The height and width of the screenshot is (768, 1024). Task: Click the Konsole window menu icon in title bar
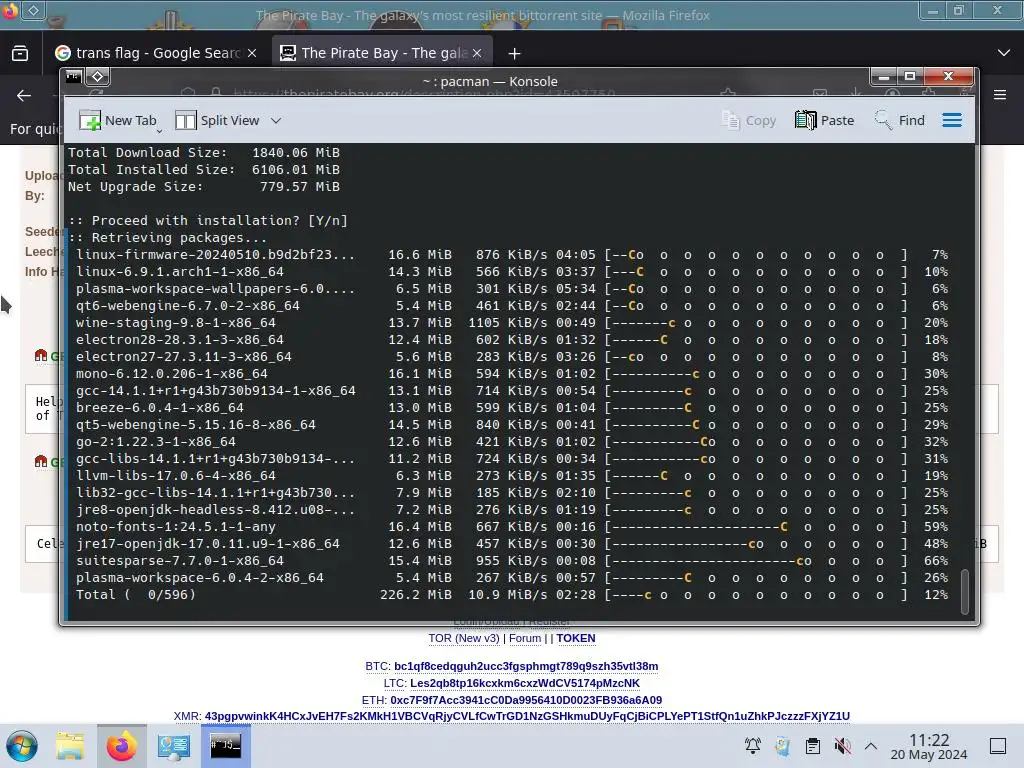pos(73,76)
